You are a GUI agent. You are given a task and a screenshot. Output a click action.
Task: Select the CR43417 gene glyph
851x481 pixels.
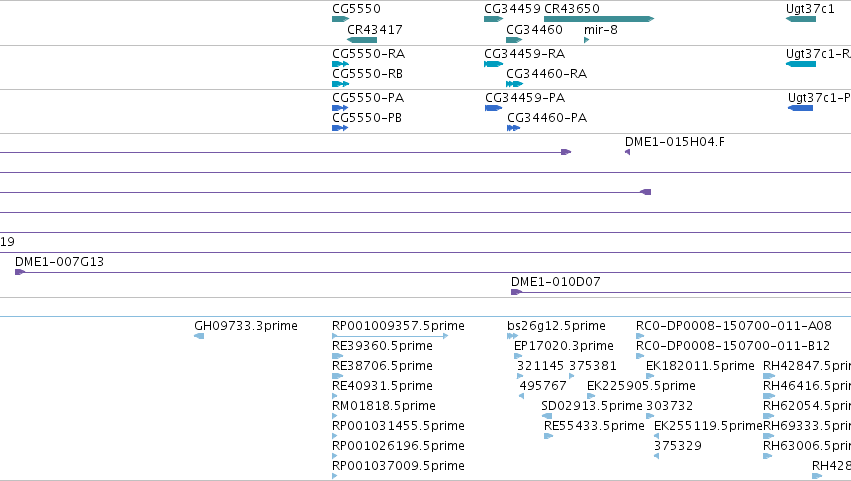click(361, 40)
